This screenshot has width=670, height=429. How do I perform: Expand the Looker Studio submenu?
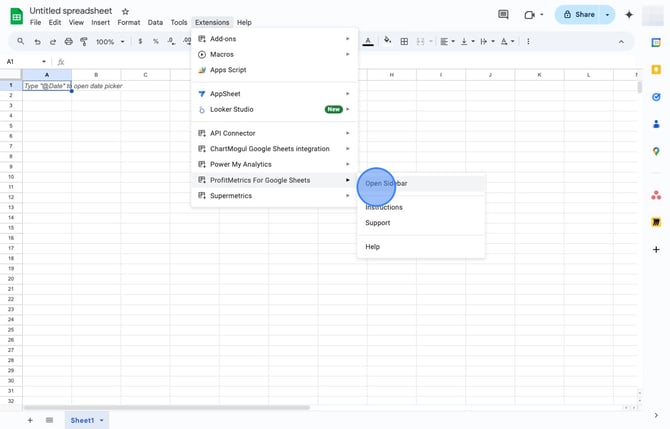tap(274, 109)
